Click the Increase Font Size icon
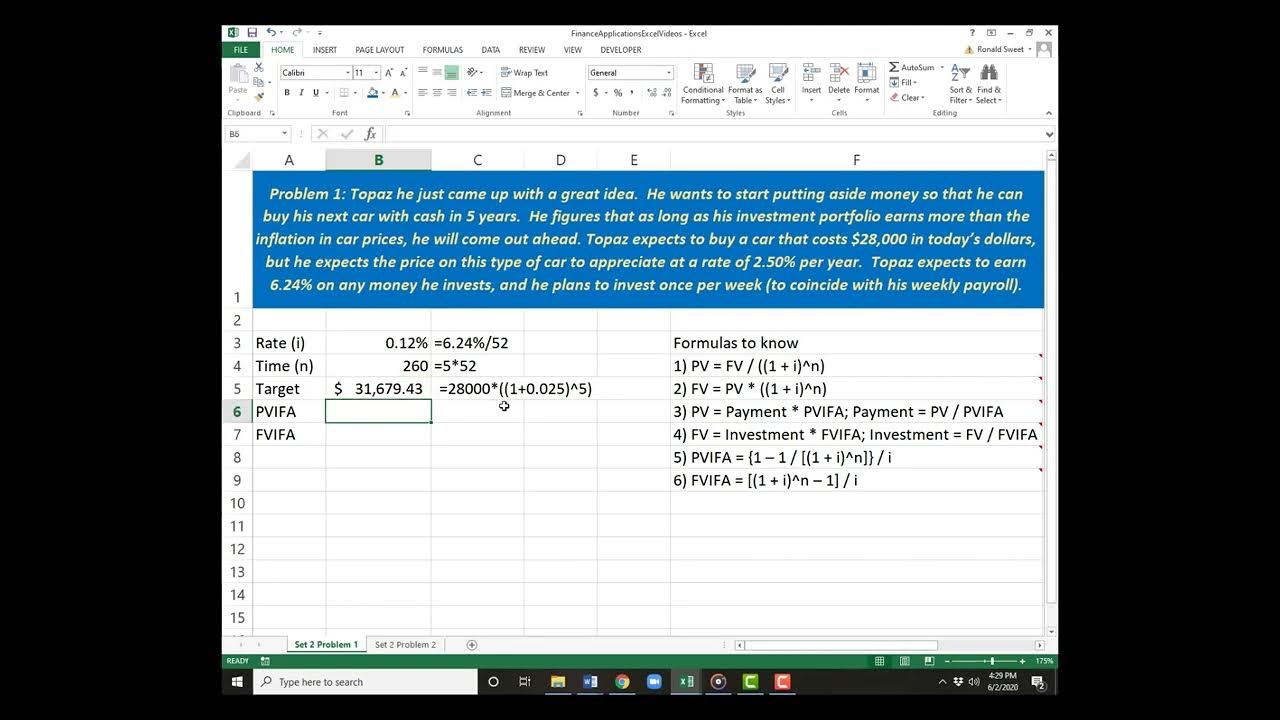Image resolution: width=1280 pixels, height=720 pixels. point(390,72)
